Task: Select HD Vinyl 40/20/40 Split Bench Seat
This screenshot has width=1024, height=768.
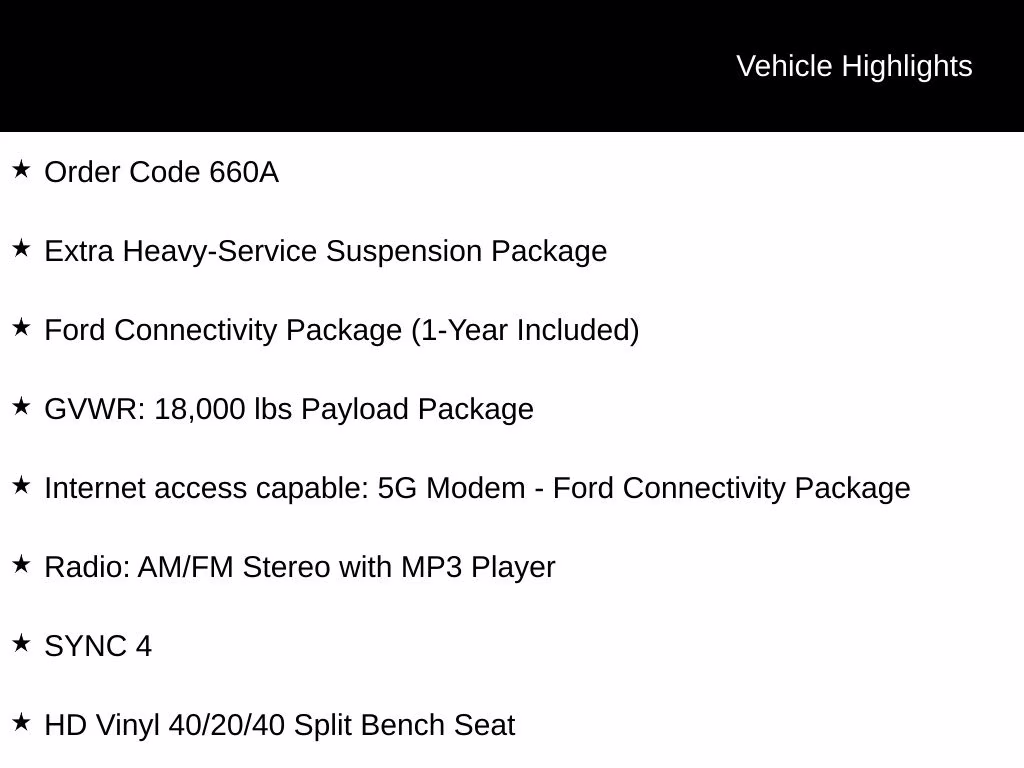Action: tap(280, 726)
